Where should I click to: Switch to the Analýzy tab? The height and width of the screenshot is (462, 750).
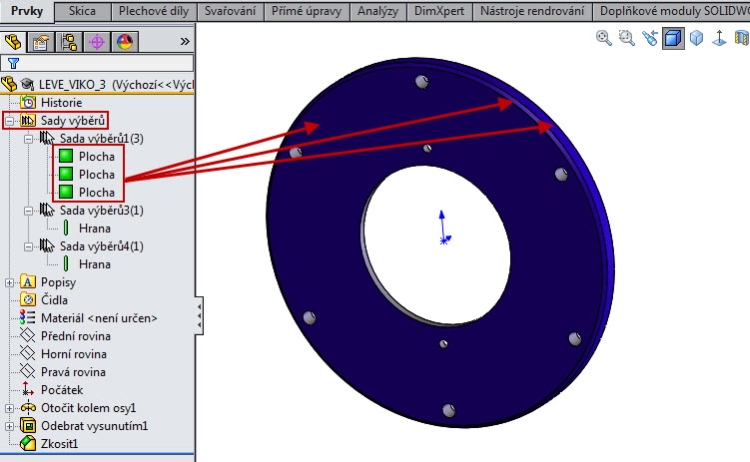(380, 11)
